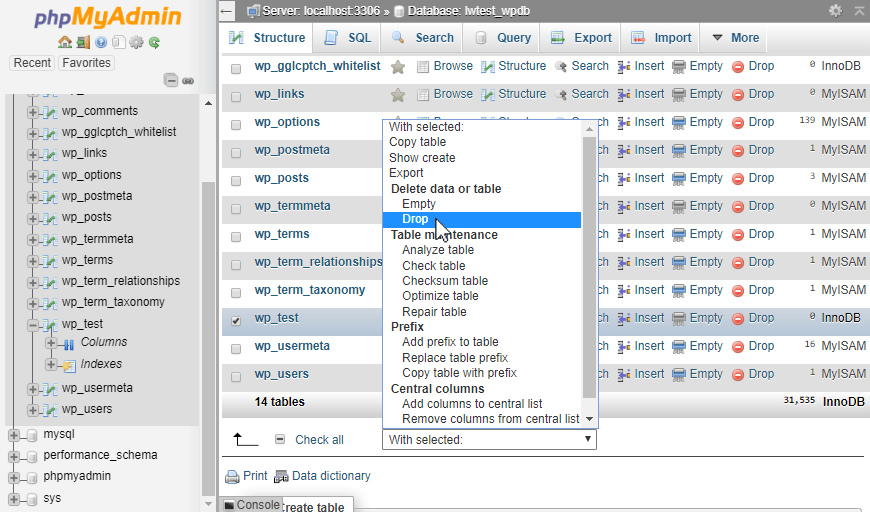Check the wp_terms row checkbox
This screenshot has height=512, width=870.
tap(236, 237)
